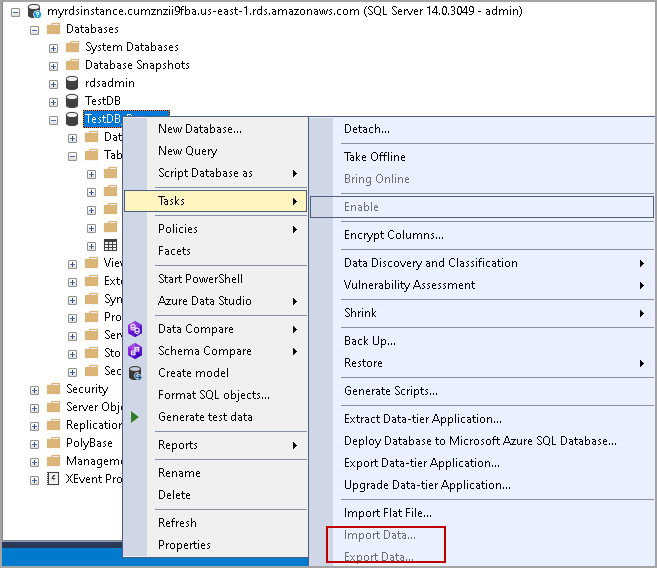Click the Database Snapshots folder icon
The image size is (657, 568).
pyautogui.click(x=72, y=65)
